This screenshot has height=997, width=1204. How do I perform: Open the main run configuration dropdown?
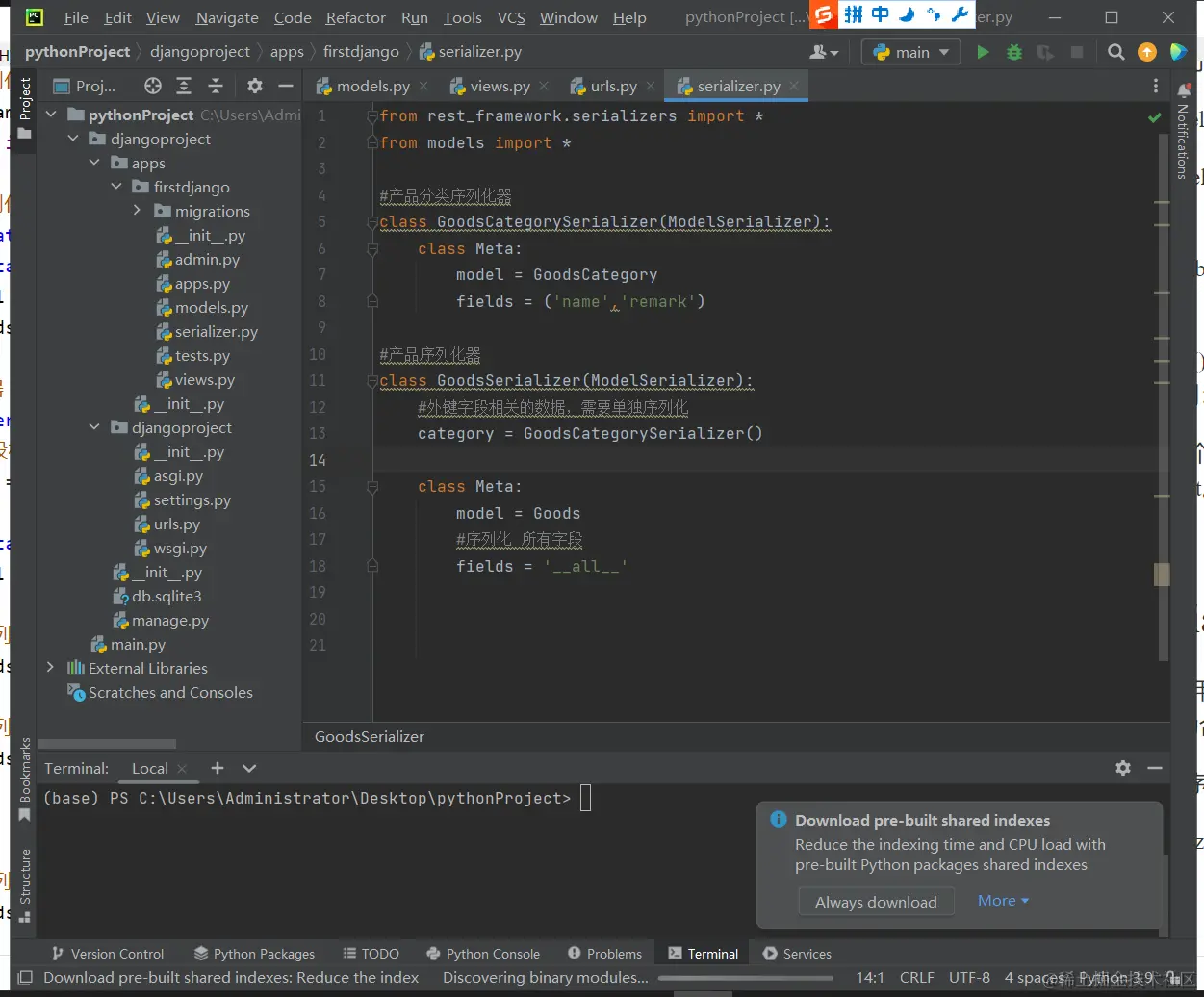910,52
